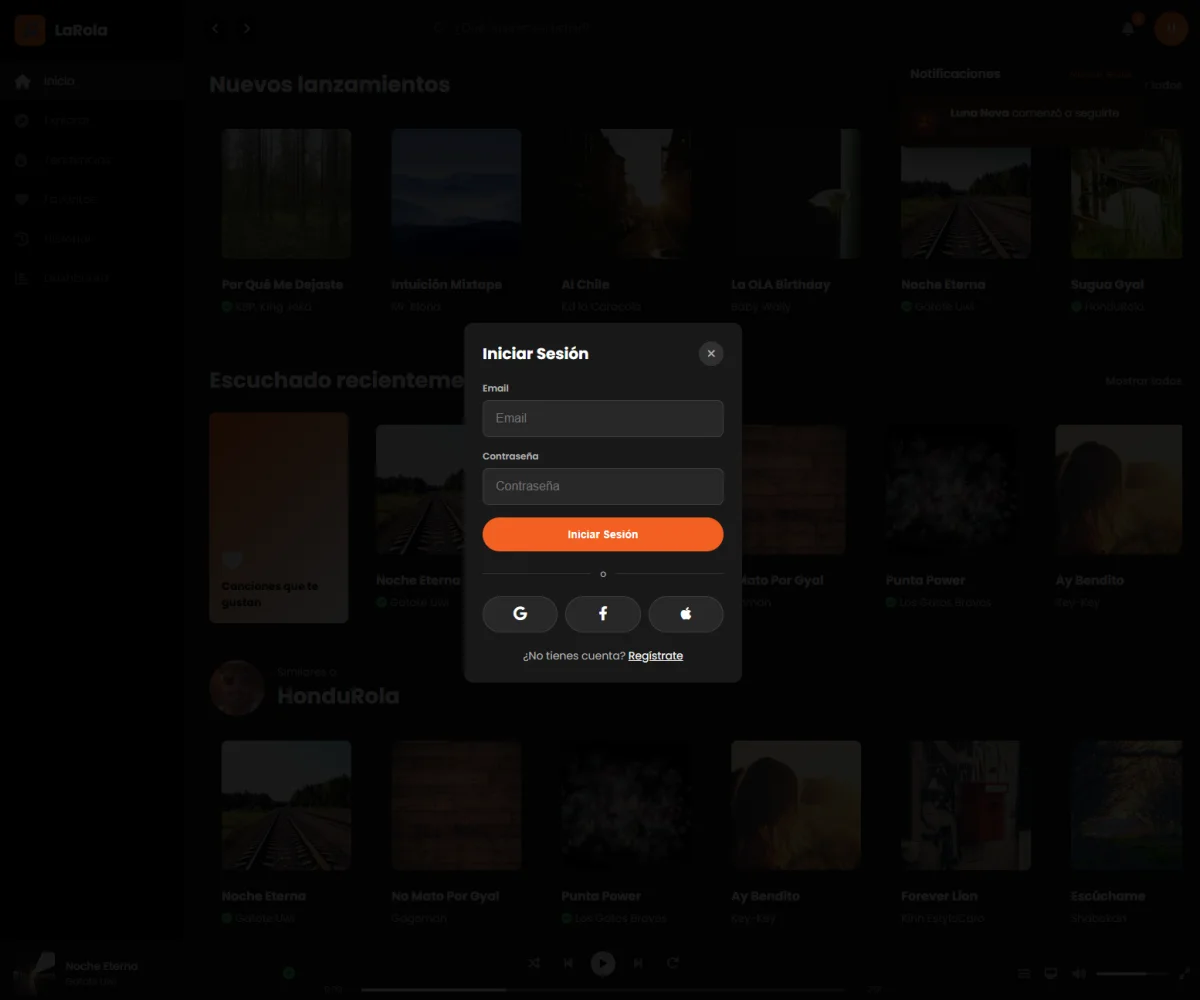Open the Al Chile album cover
This screenshot has height=1000, width=1200.
[626, 194]
